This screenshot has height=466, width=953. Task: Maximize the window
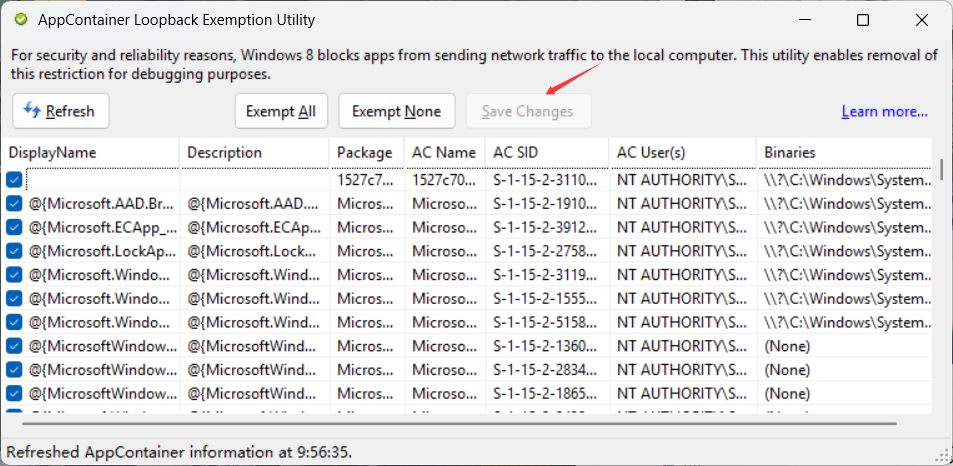click(863, 20)
